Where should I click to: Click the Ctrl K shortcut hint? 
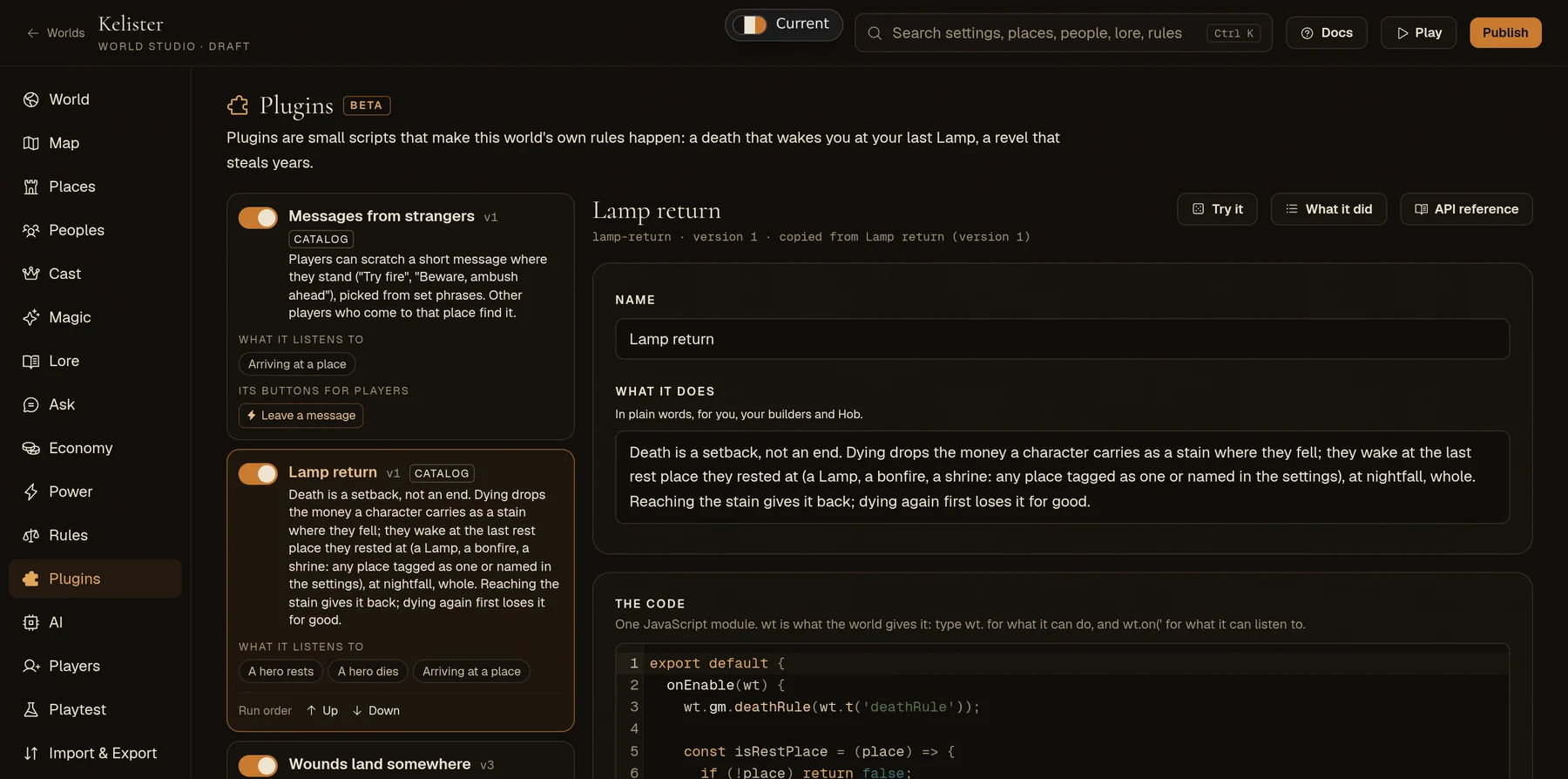(x=1233, y=33)
